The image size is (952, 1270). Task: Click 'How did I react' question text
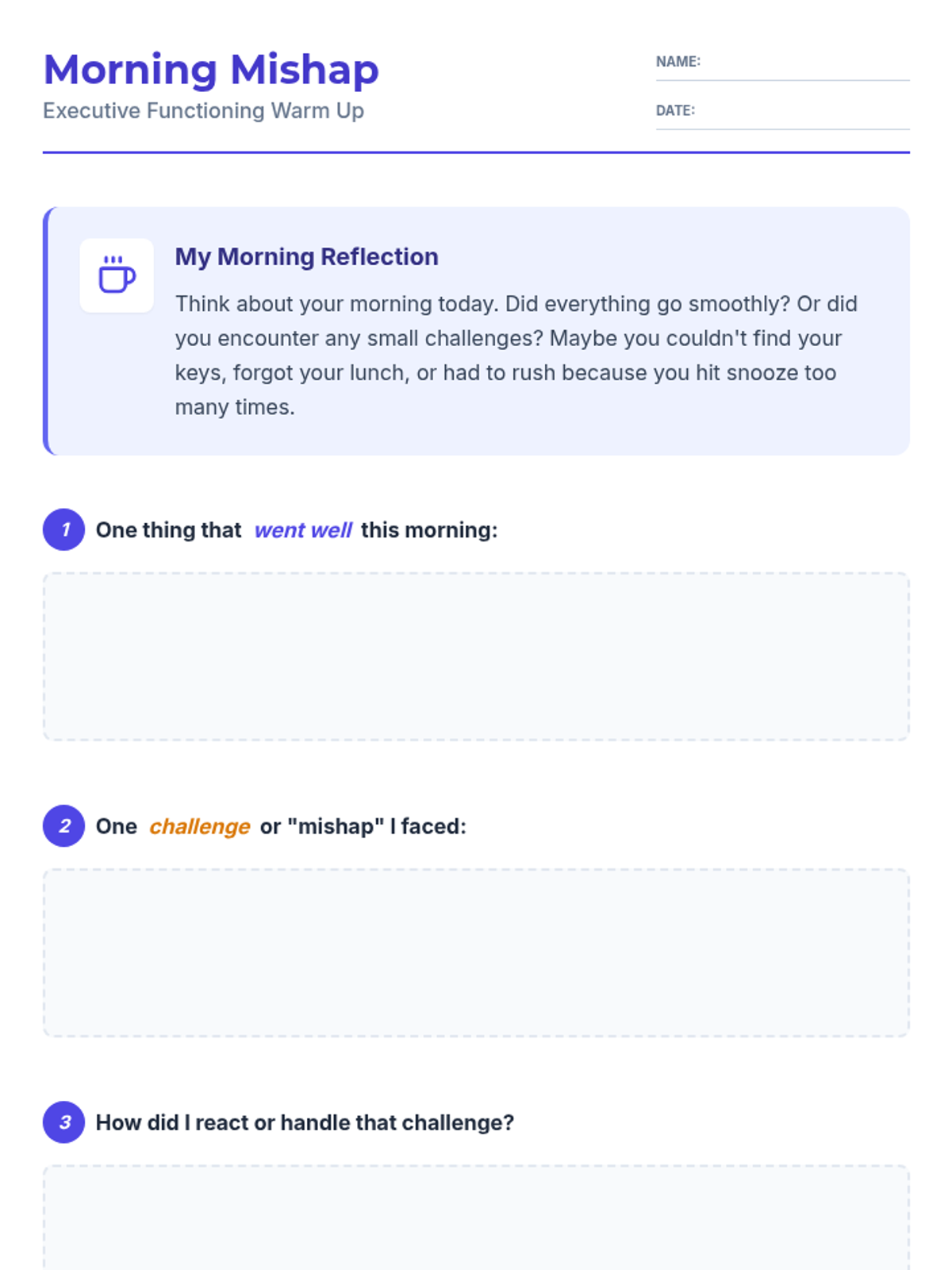click(305, 1122)
